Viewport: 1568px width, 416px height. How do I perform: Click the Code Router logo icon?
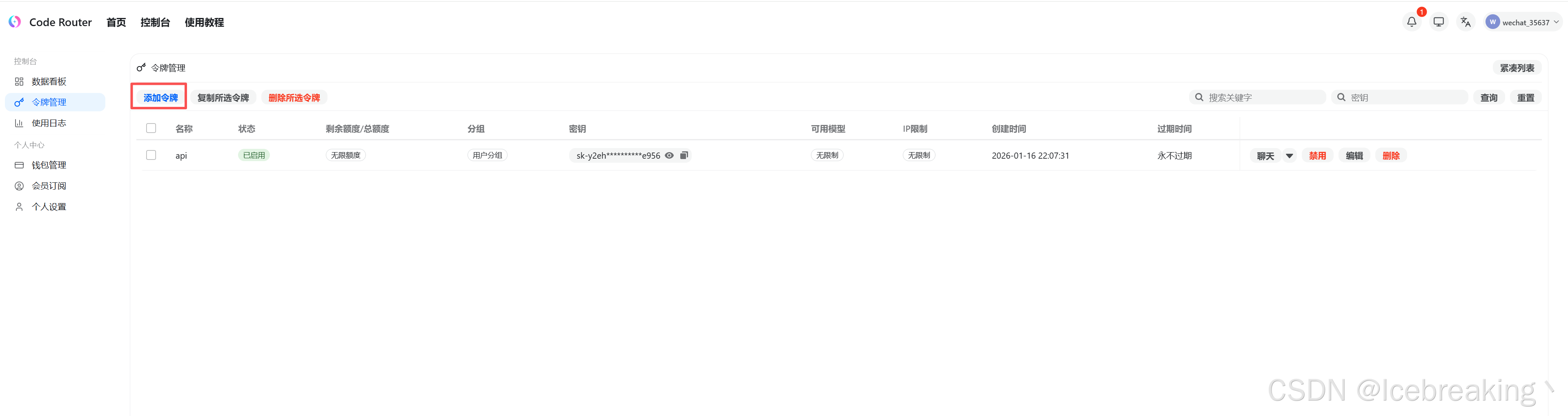pos(15,22)
